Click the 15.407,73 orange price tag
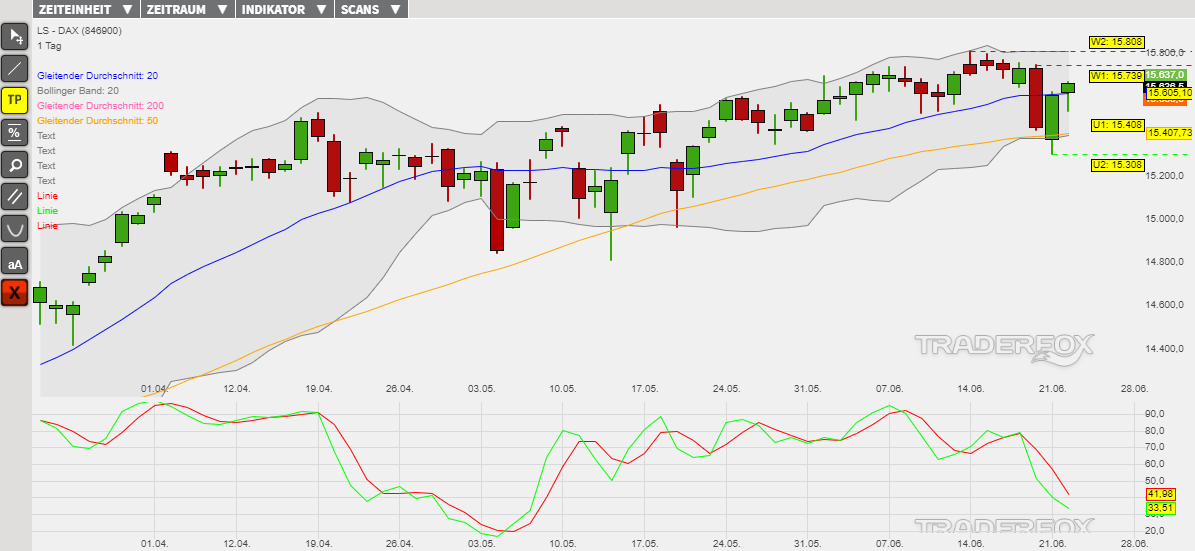The height and width of the screenshot is (551, 1195). (1170, 133)
